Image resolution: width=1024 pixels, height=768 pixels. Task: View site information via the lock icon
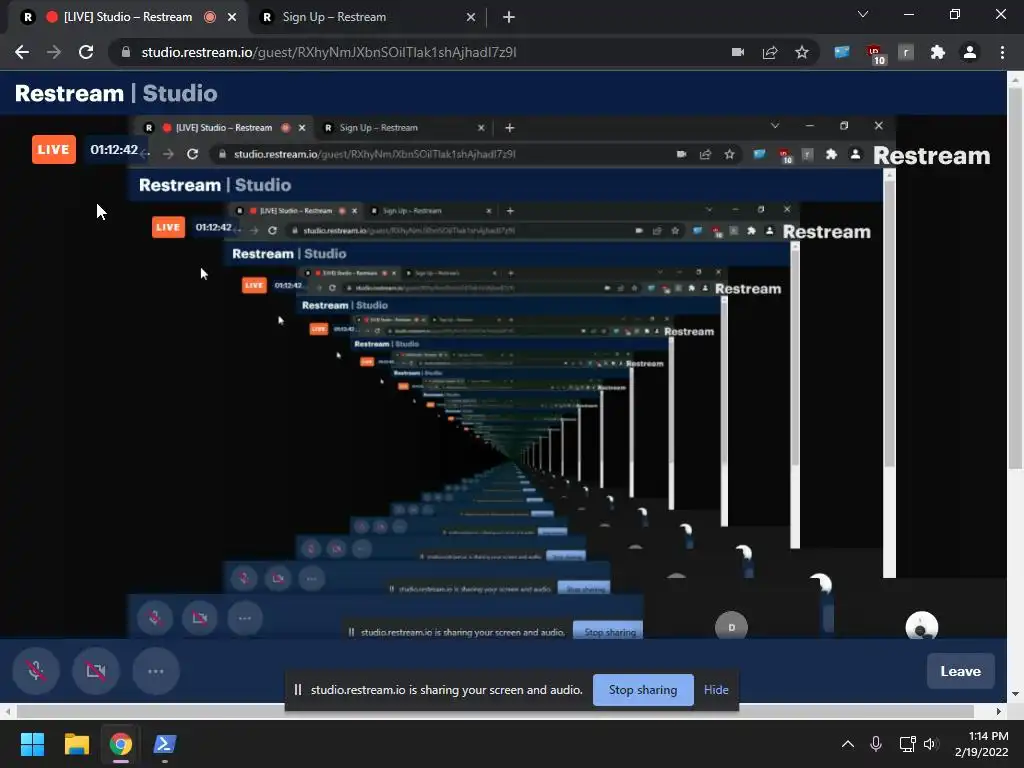[126, 52]
